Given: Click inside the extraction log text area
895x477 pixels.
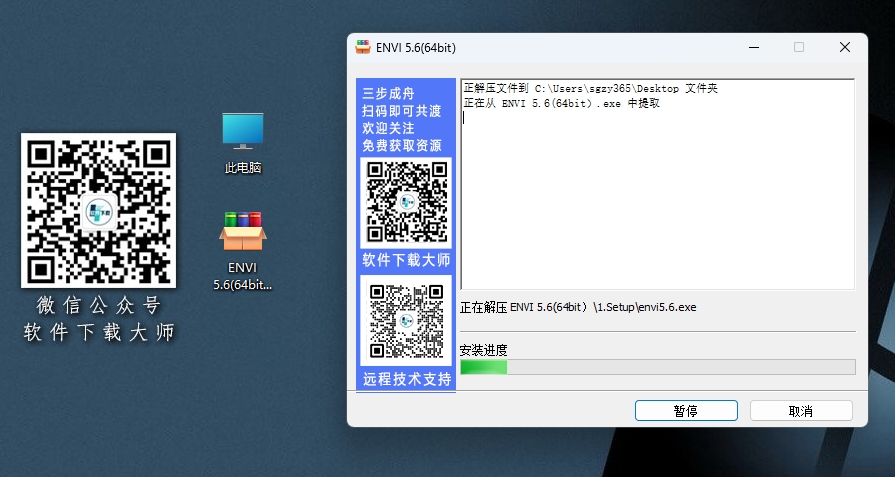Looking at the screenshot, I should click(x=658, y=184).
